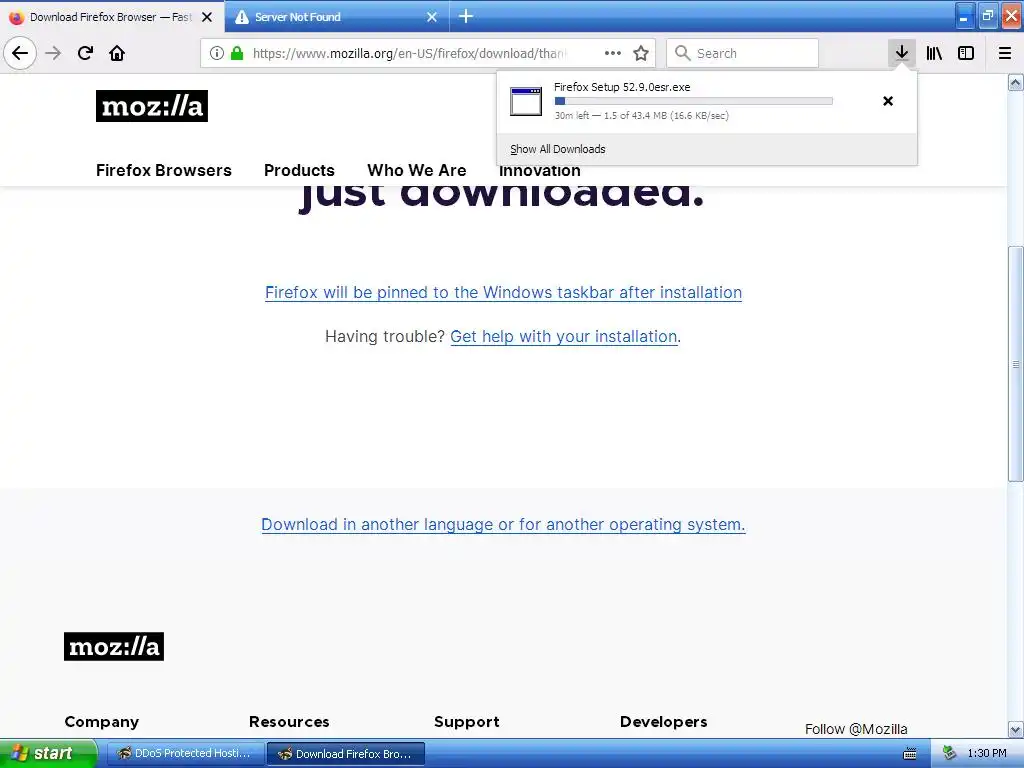Open the home page via house icon
The width and height of the screenshot is (1024, 768).
coord(117,53)
